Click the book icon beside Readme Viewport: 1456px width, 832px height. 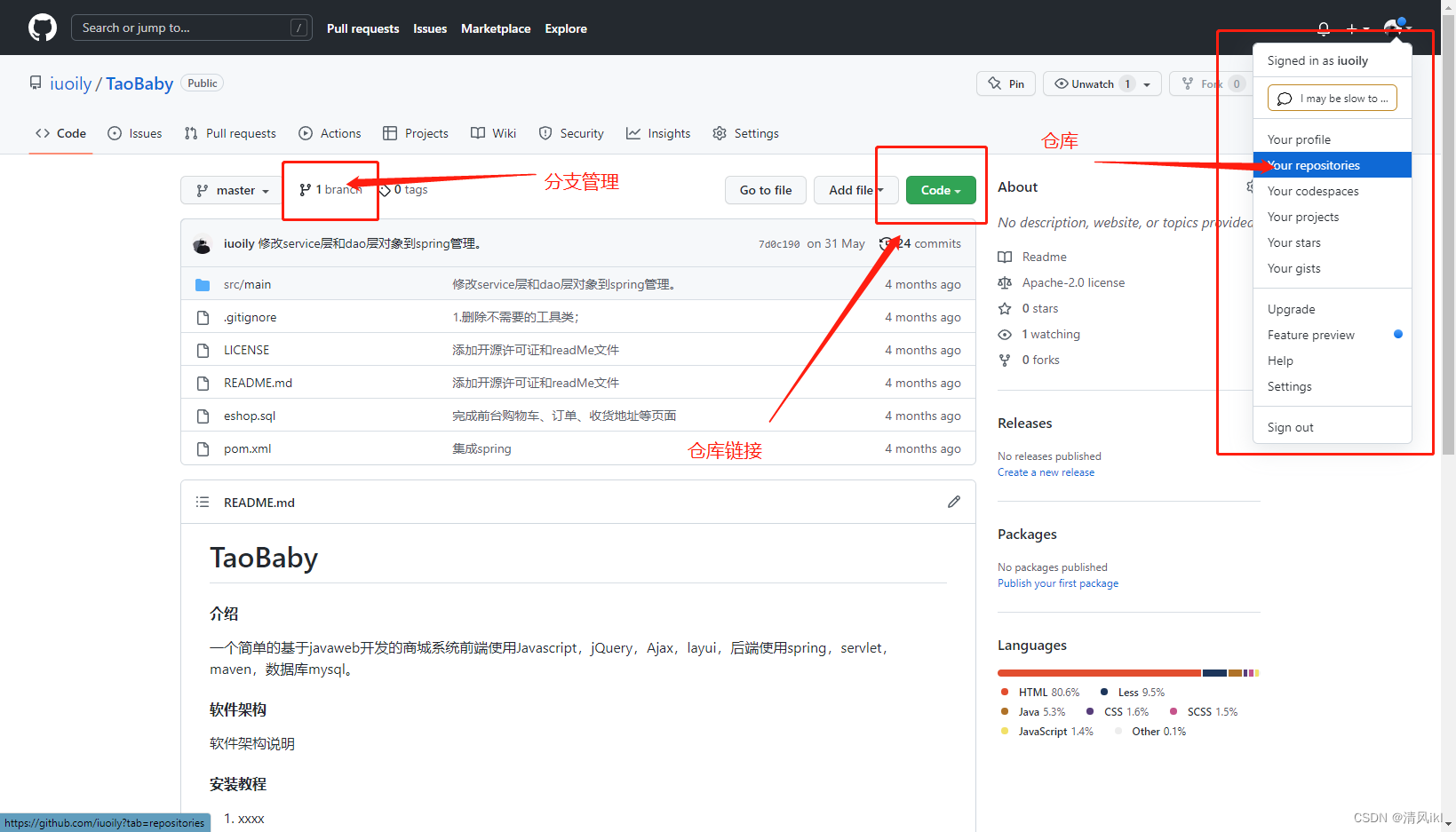pyautogui.click(x=1005, y=257)
